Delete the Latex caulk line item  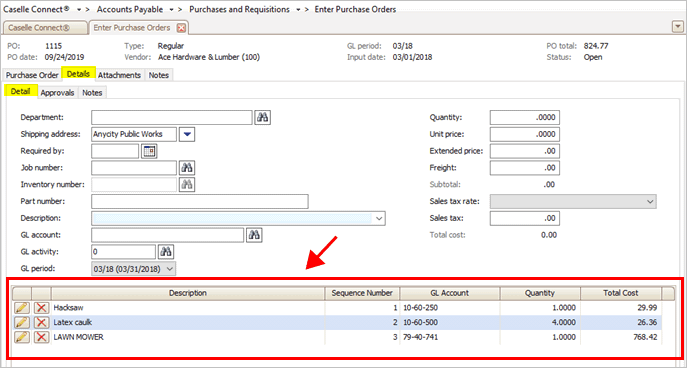coord(42,323)
